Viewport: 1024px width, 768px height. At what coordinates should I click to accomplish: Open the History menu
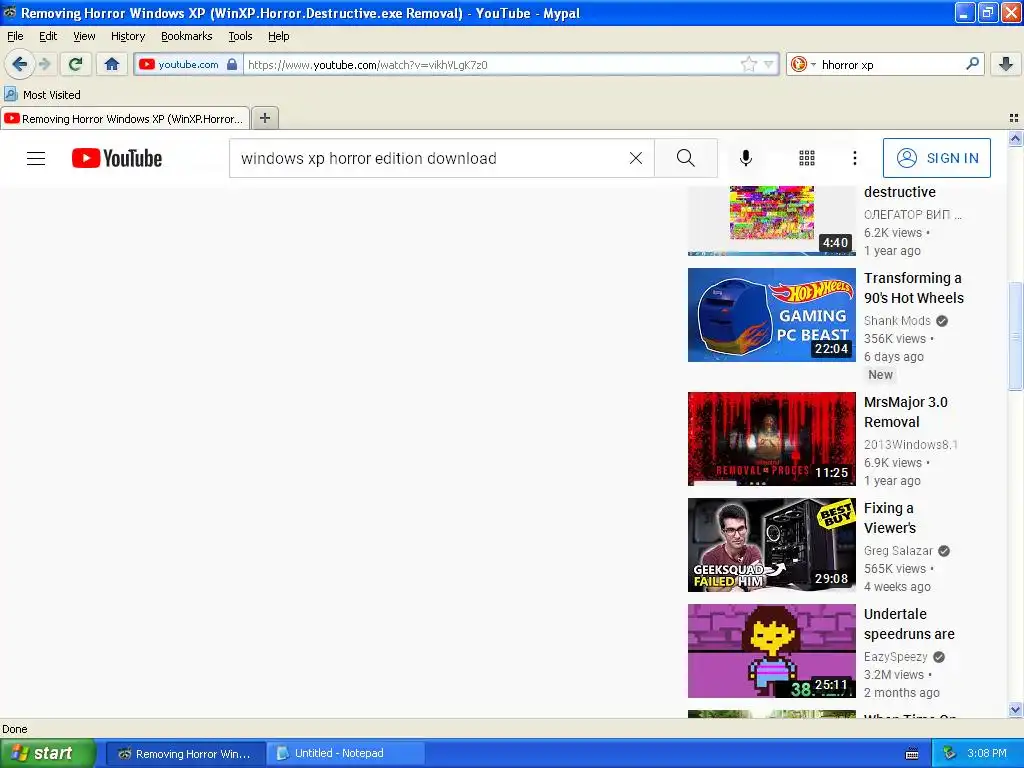(128, 36)
